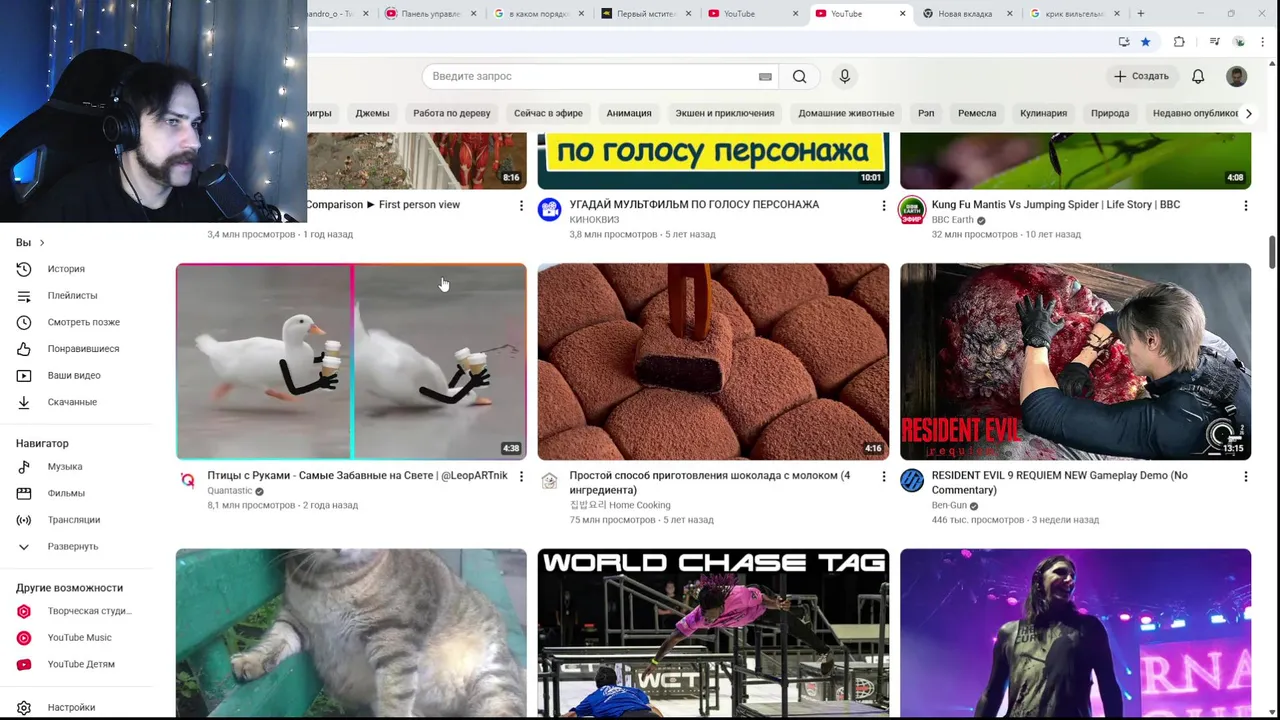Open options menu for First person view video
The image size is (1280, 720).
coord(521,205)
